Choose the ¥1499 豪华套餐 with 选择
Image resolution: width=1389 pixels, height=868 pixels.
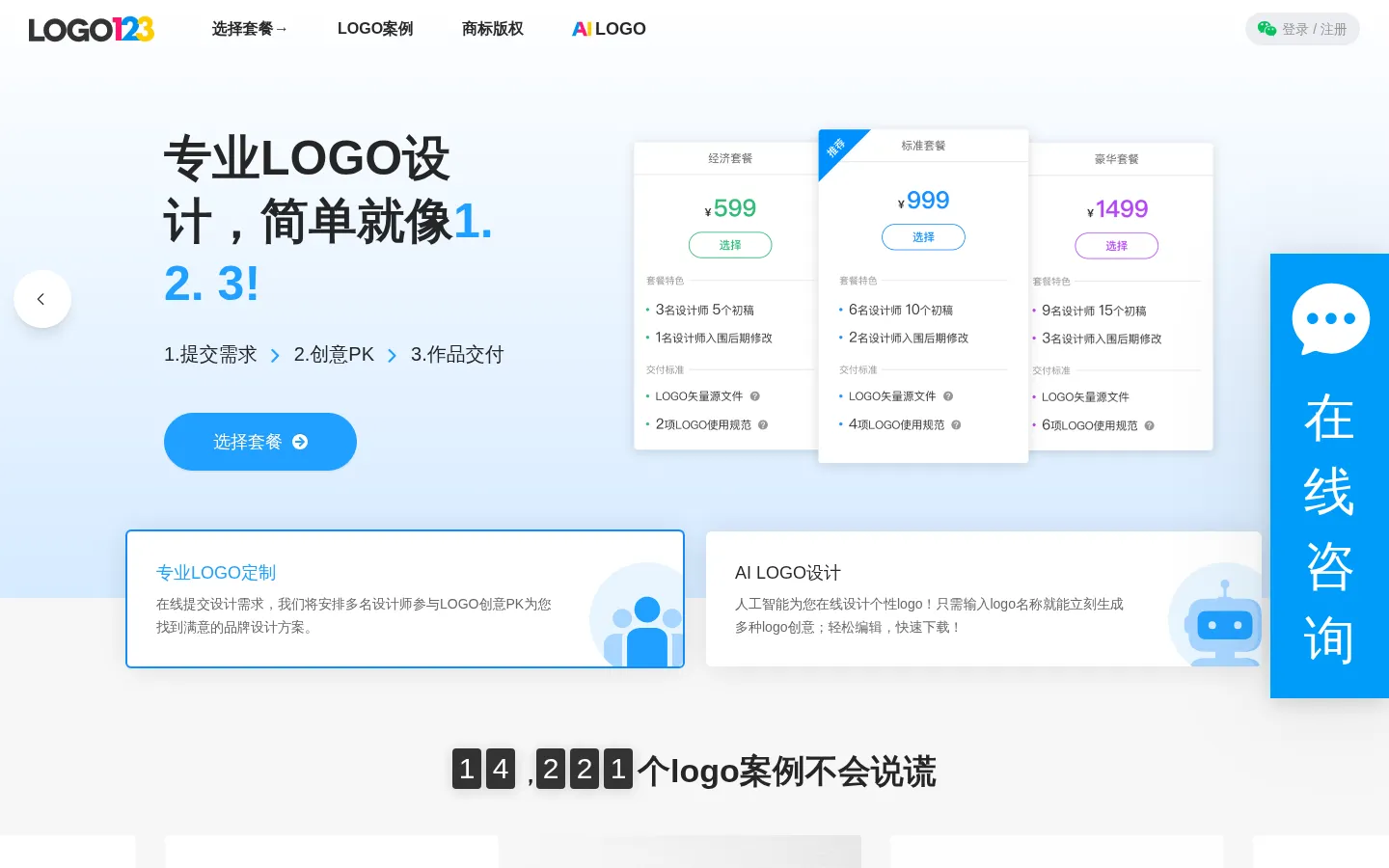click(1116, 246)
